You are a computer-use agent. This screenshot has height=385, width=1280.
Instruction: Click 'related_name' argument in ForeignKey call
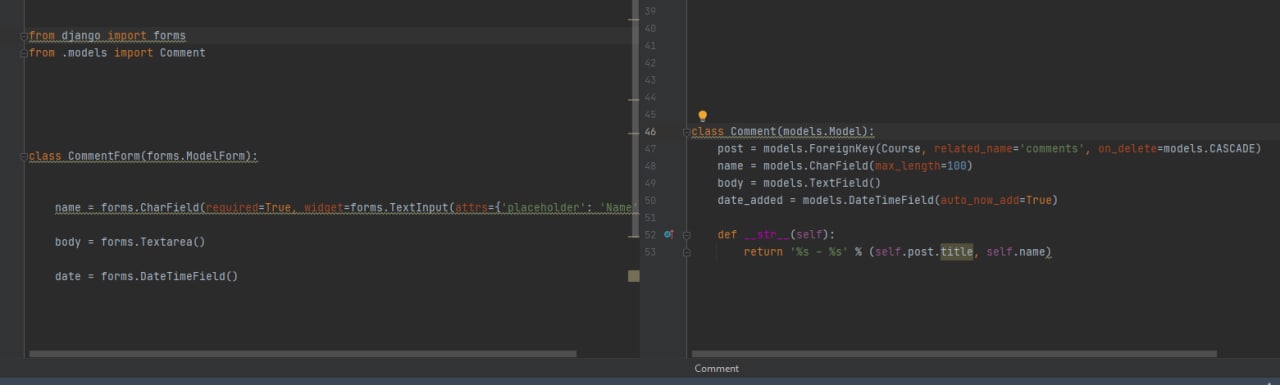tap(973, 149)
